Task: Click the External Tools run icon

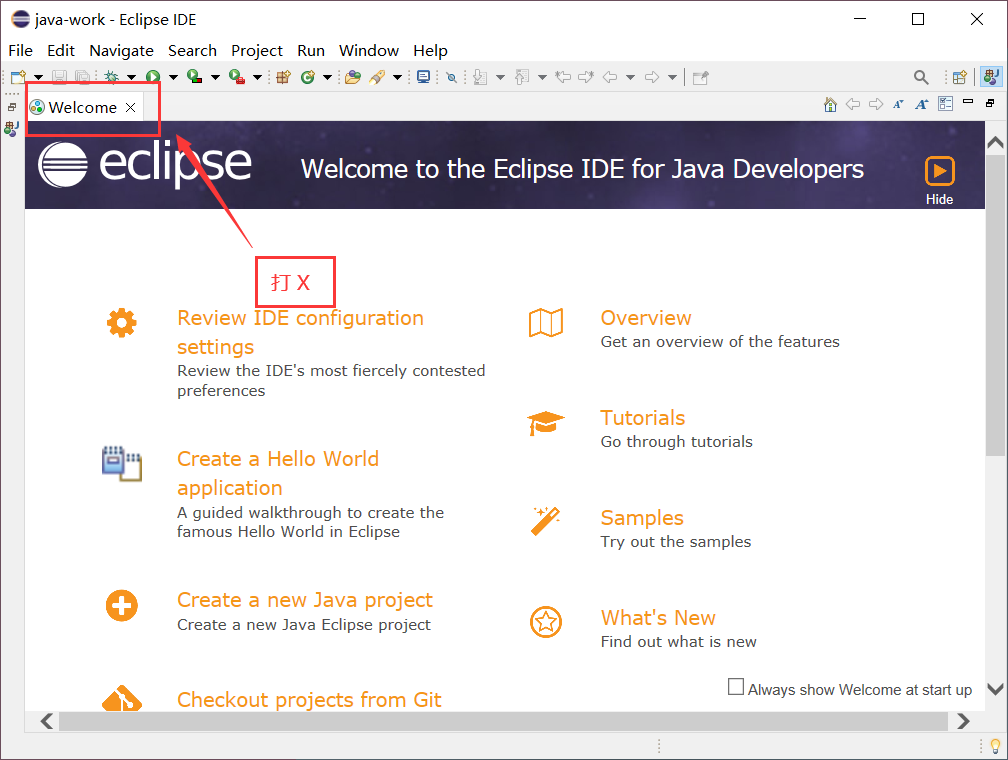Action: [x=237, y=77]
